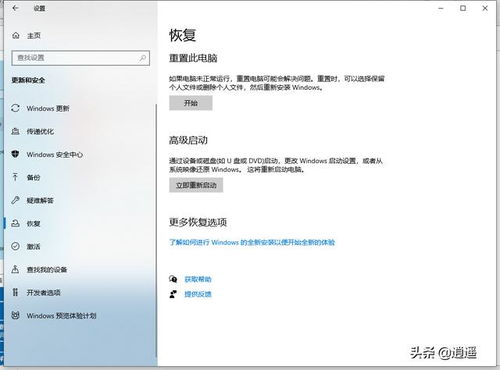The image size is (500, 370).
Task: Click the 设置 window title text
Action: [39, 8]
